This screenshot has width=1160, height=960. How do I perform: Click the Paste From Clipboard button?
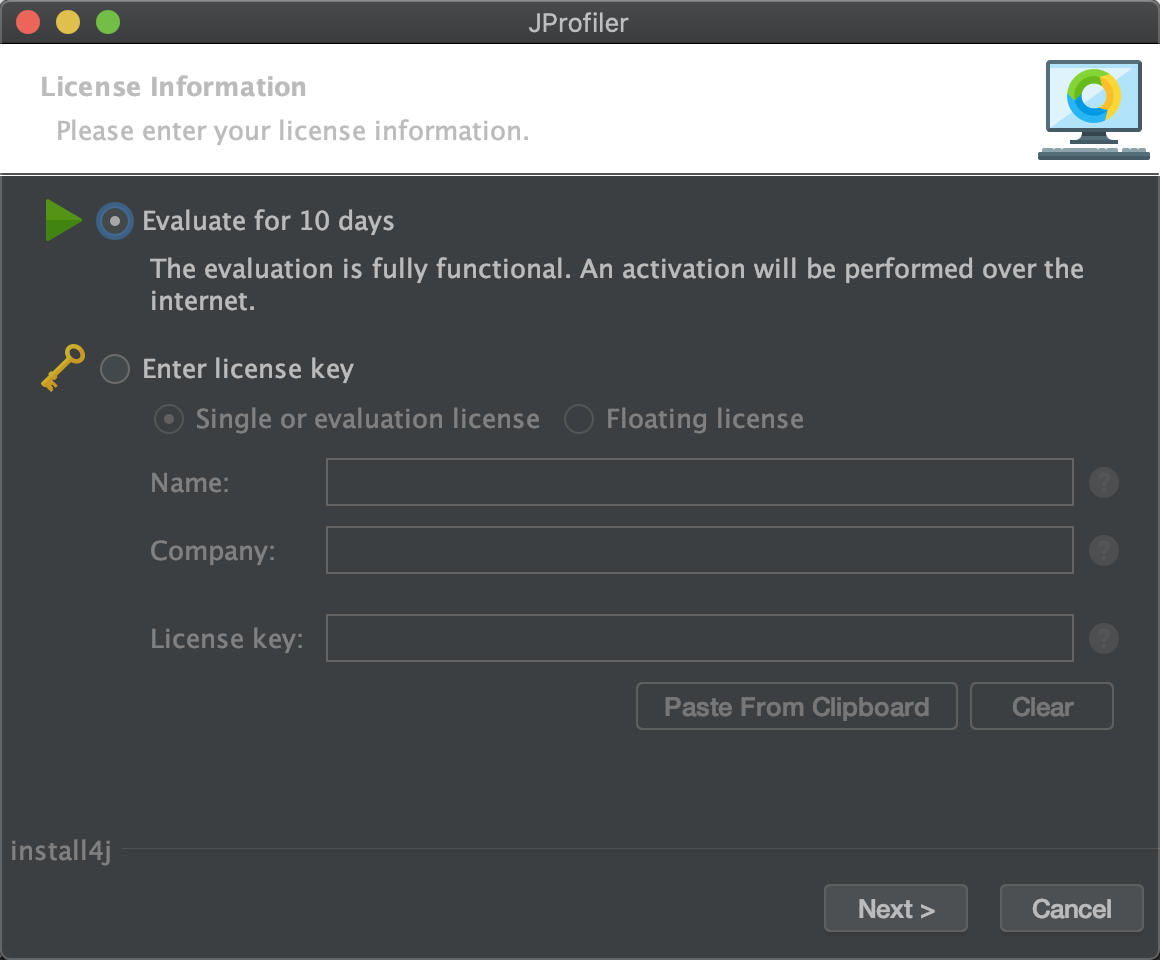pyautogui.click(x=797, y=706)
